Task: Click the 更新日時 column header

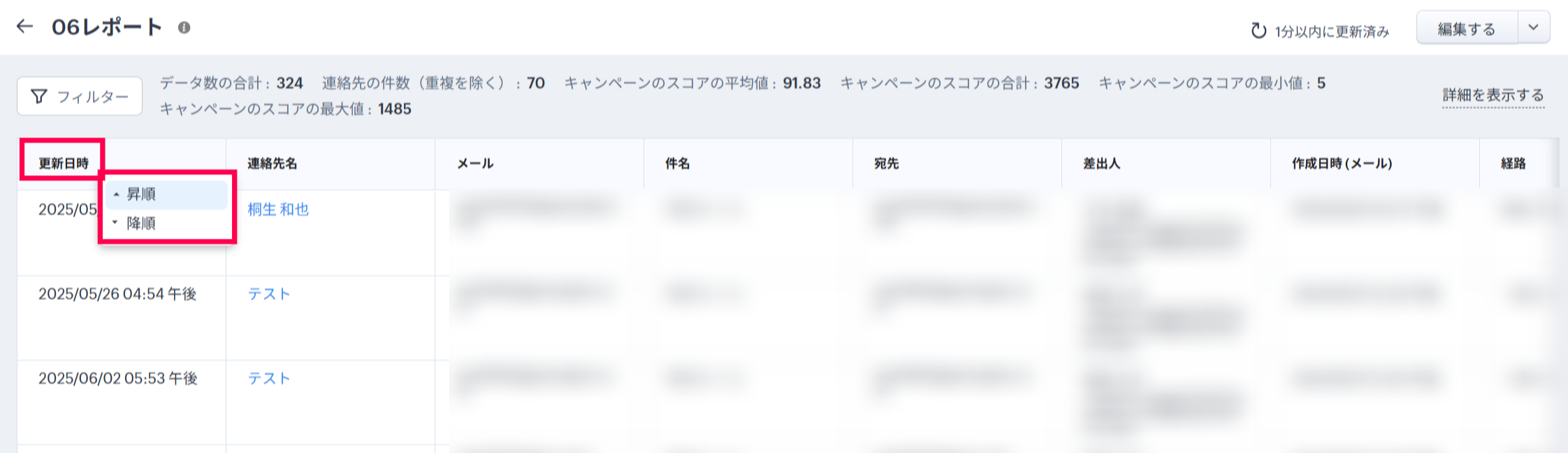Action: [x=64, y=163]
